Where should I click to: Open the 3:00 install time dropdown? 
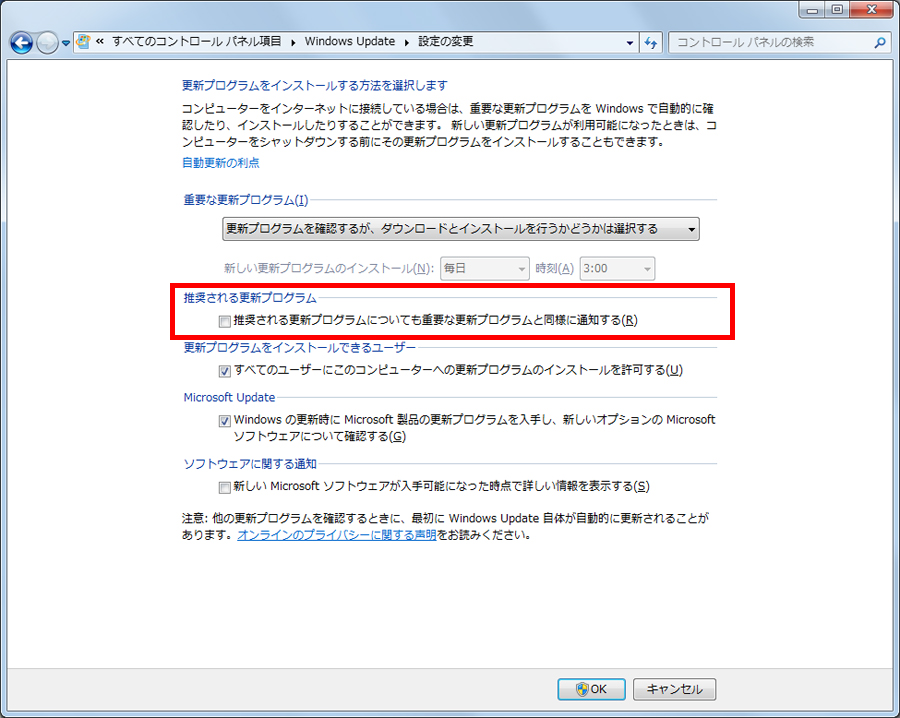[617, 269]
